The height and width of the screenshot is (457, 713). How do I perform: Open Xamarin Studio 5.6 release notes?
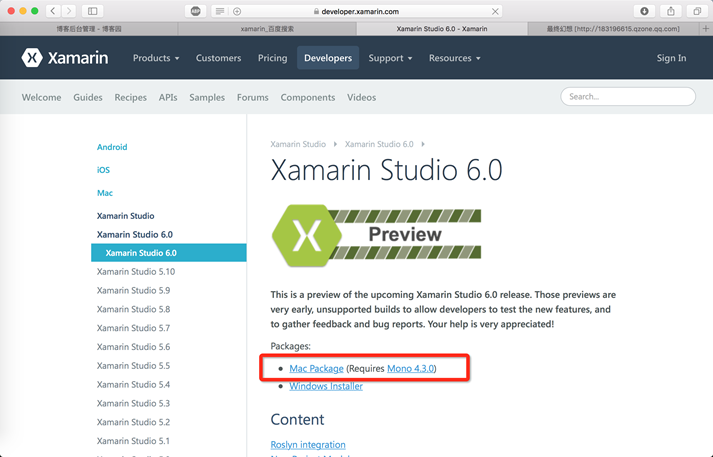point(133,347)
